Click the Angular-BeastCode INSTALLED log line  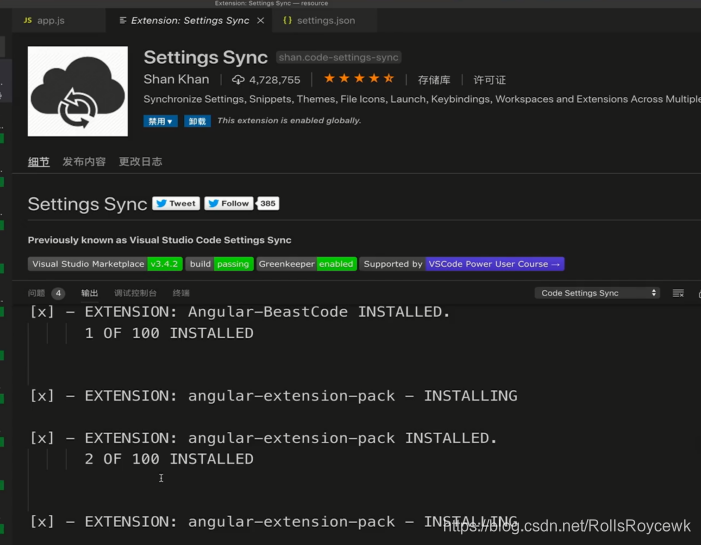240,312
